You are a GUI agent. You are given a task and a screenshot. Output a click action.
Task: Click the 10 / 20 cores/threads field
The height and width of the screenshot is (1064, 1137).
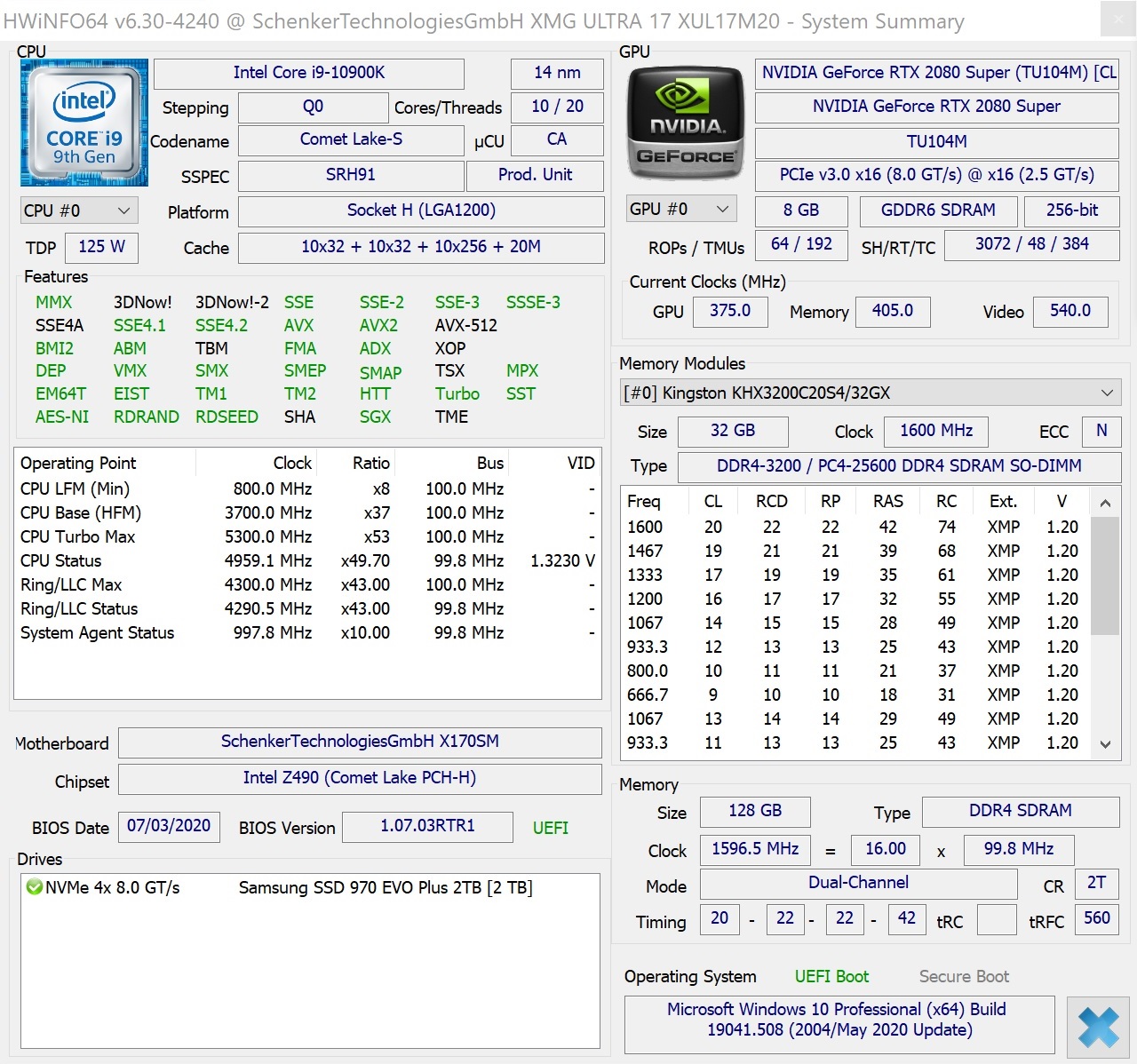tap(557, 107)
